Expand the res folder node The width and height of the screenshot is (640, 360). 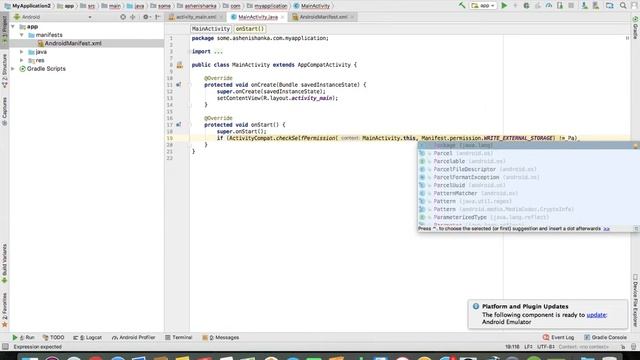pyautogui.click(x=22, y=60)
